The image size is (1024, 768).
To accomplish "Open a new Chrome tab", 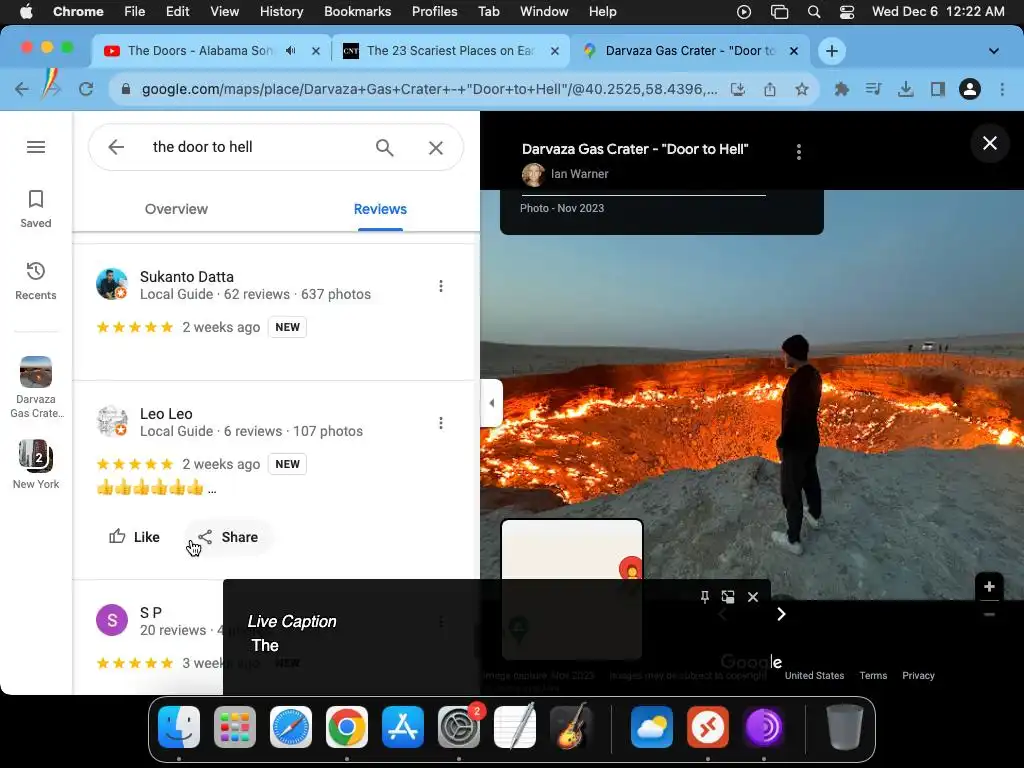I will (x=831, y=51).
